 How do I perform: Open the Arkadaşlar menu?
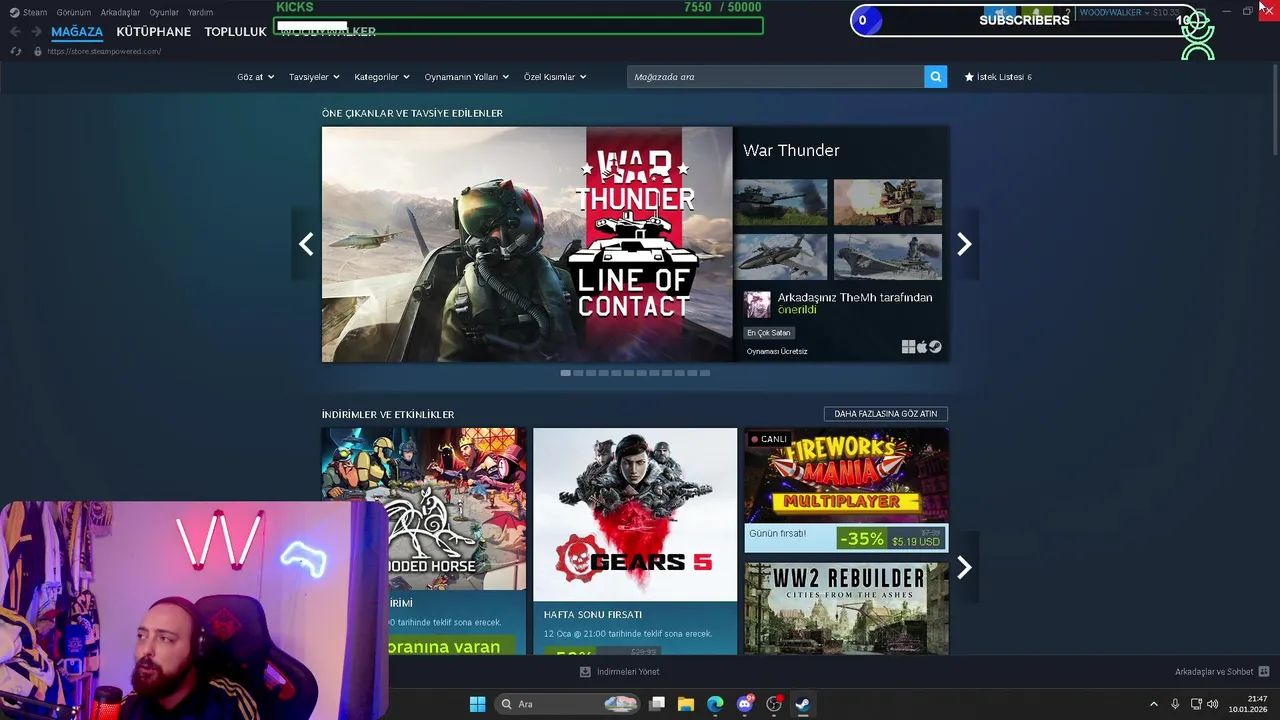(x=120, y=12)
